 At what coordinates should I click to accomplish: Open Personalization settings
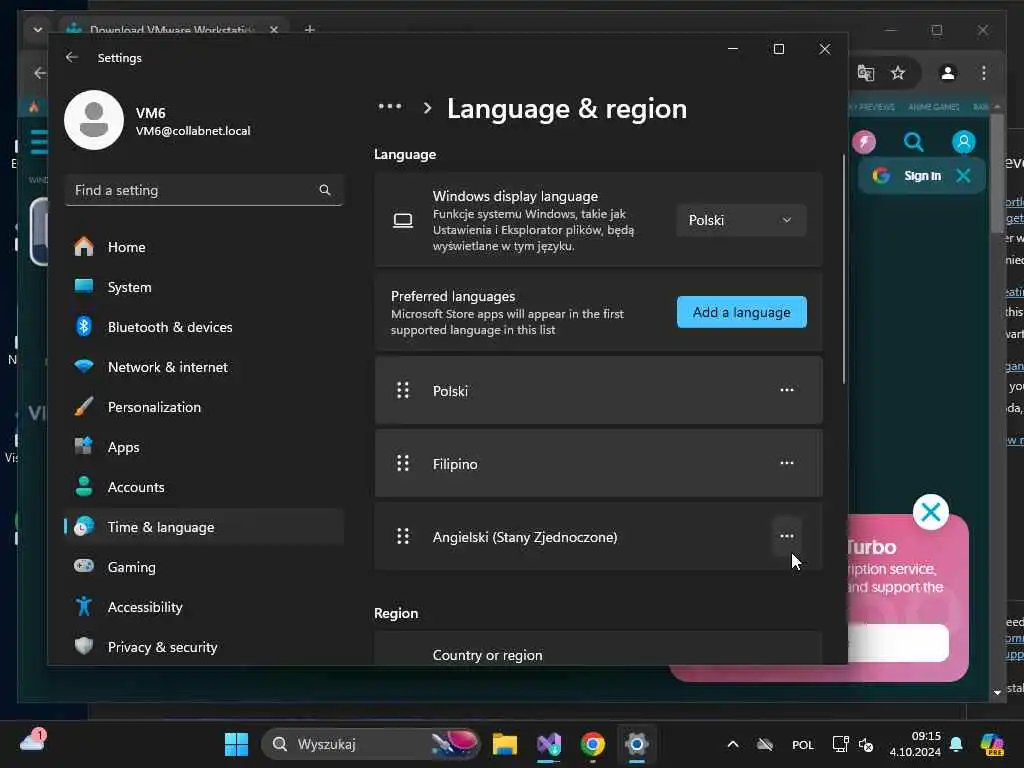pos(204,407)
